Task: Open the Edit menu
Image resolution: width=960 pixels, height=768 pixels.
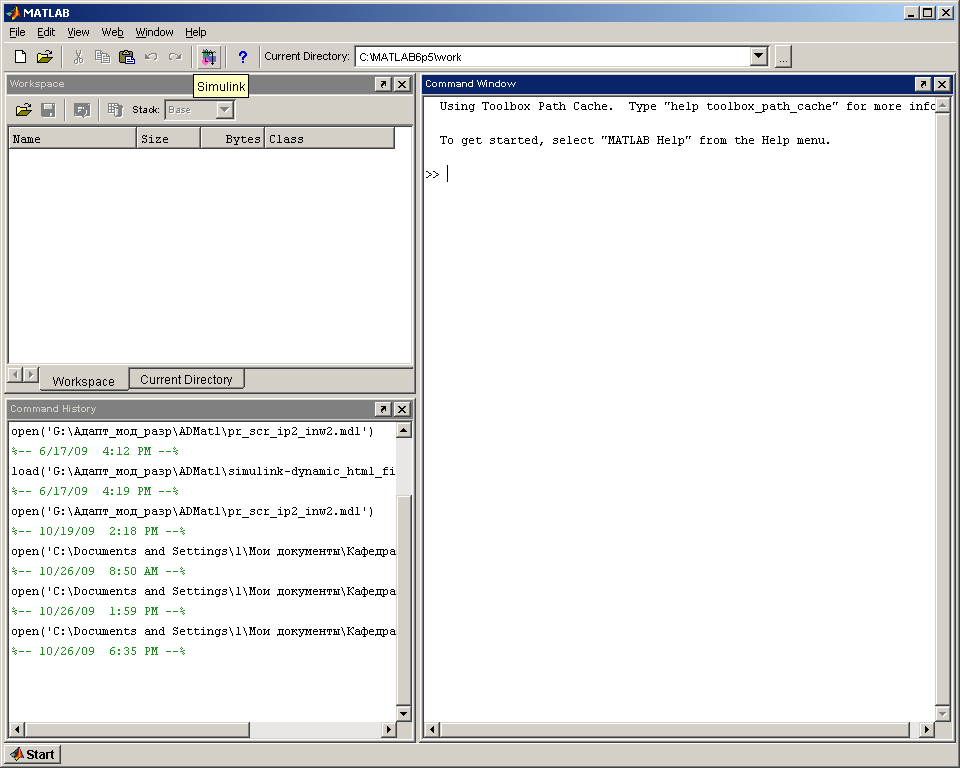Action: 46,32
